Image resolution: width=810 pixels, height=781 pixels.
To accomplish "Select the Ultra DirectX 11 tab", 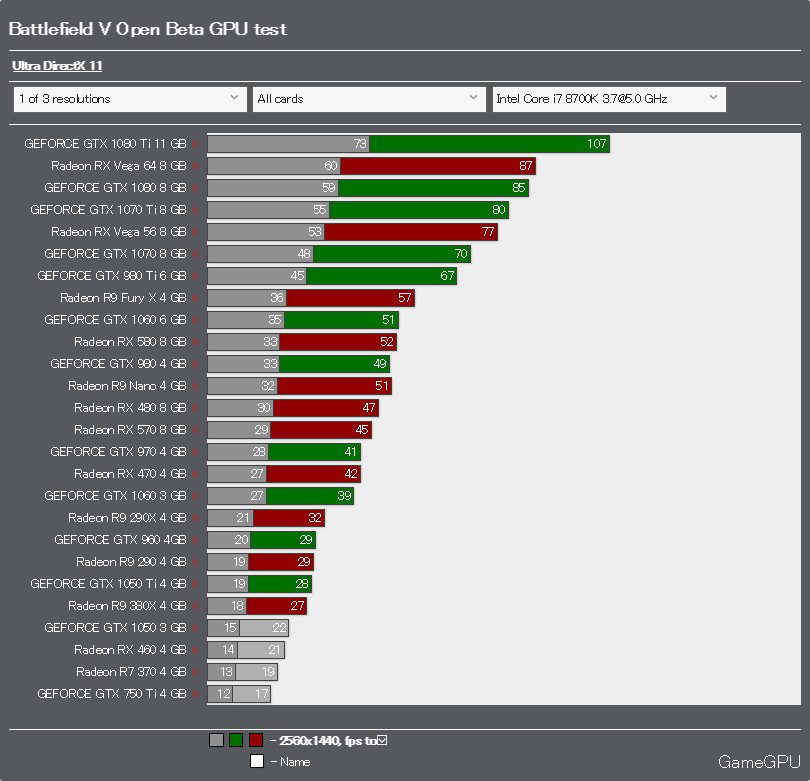I will click(57, 66).
